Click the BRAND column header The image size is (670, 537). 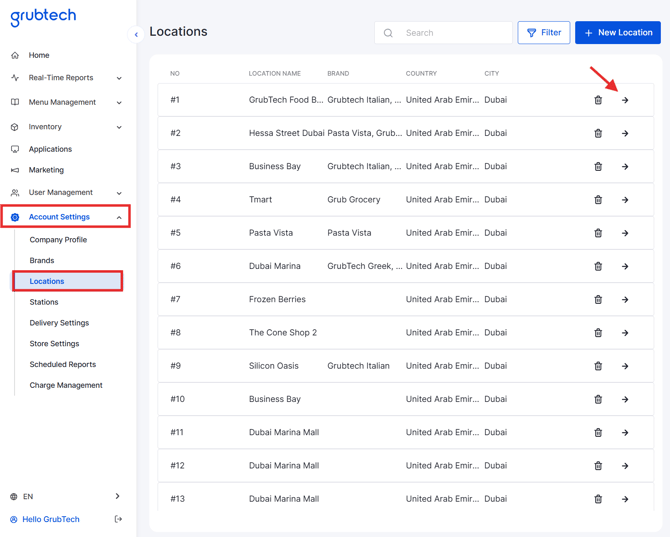(x=338, y=73)
